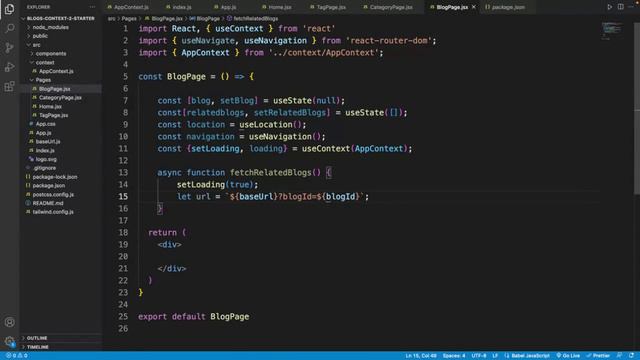Click the Pages breadcrumb segment
Viewport: 640px width, 360px height.
pyautogui.click(x=129, y=18)
